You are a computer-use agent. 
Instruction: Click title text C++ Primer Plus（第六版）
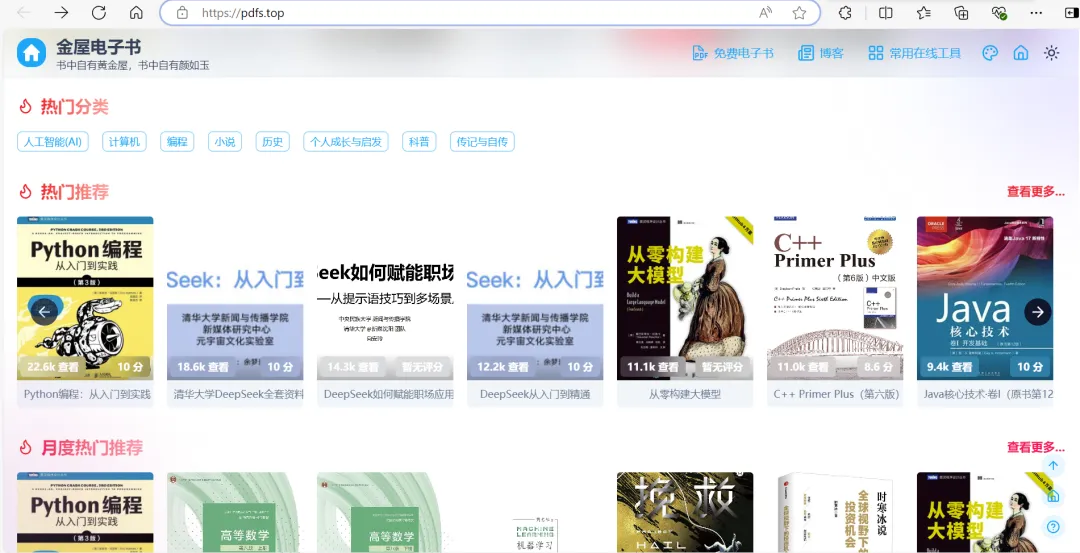click(x=836, y=395)
